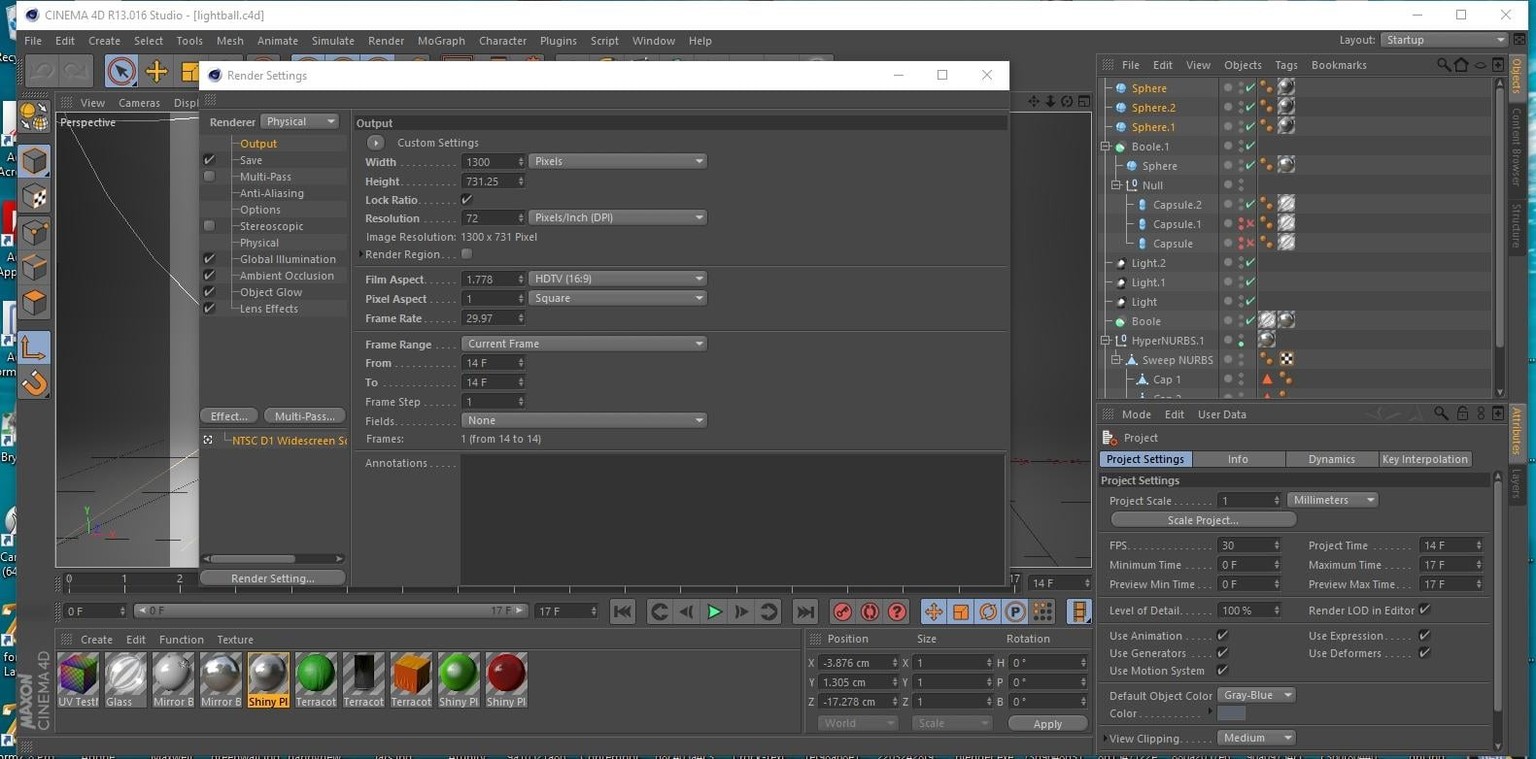Toggle Parameter keyframe recording P icon
The height and width of the screenshot is (759, 1536).
(x=1015, y=612)
